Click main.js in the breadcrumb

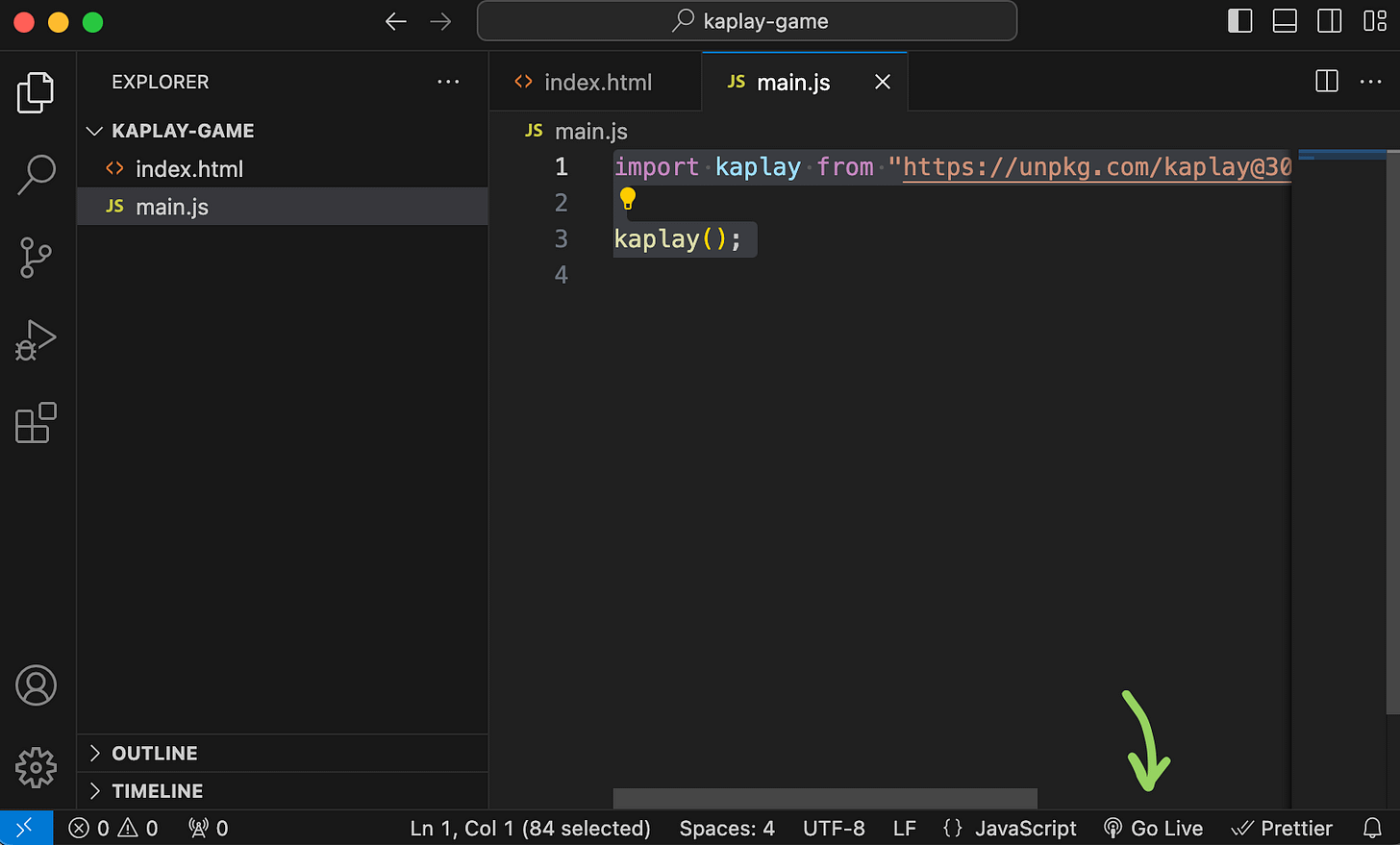577,131
